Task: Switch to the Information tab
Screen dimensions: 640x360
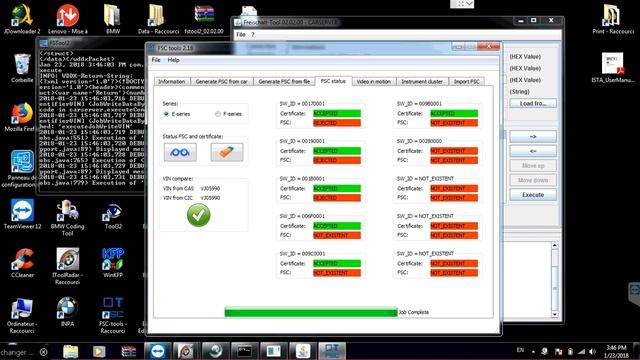Action: click(x=171, y=81)
